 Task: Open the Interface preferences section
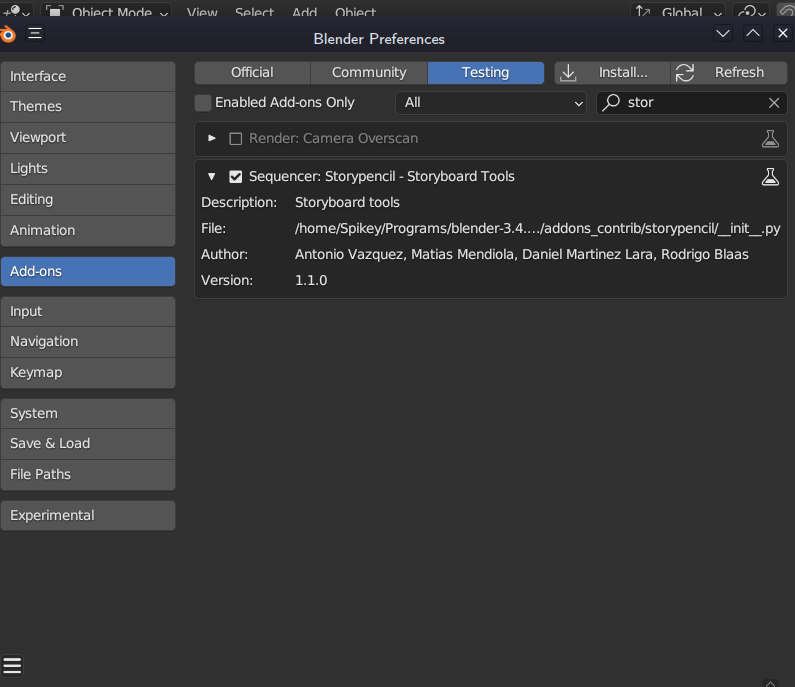88,77
